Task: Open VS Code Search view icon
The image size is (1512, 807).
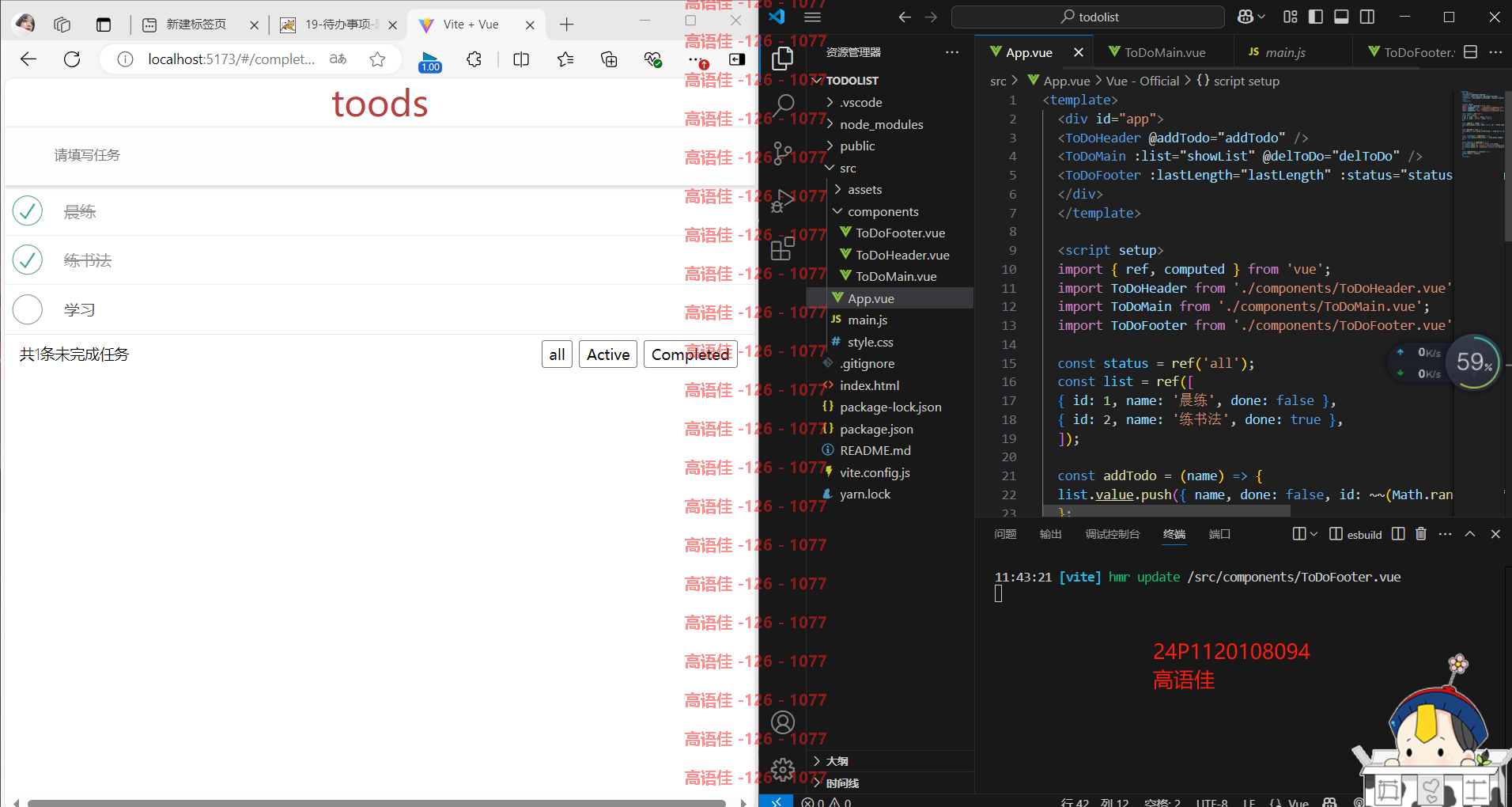Action: pyautogui.click(x=784, y=105)
